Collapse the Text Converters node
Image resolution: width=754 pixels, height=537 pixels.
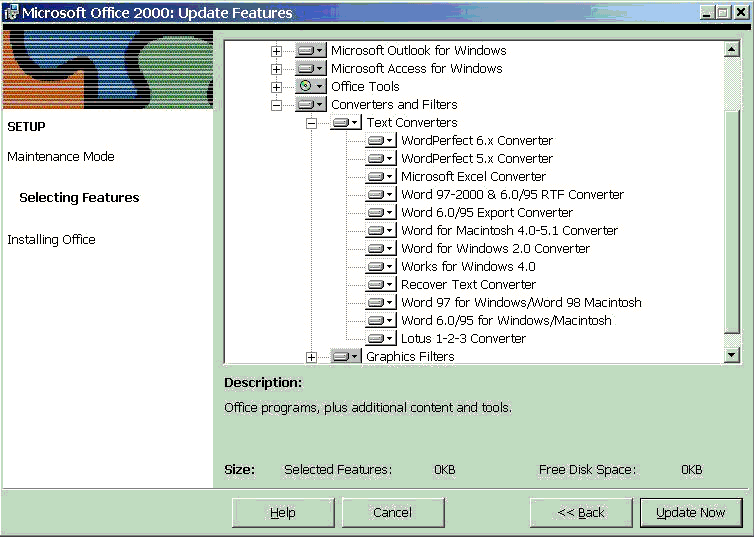311,123
